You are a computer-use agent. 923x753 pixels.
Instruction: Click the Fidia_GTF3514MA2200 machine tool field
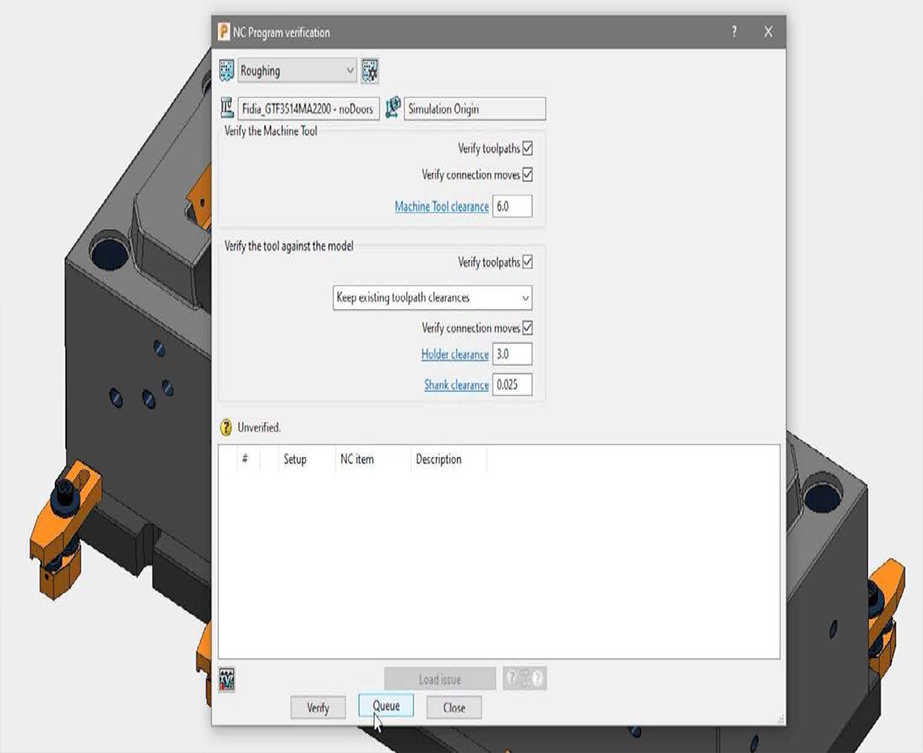(x=308, y=109)
